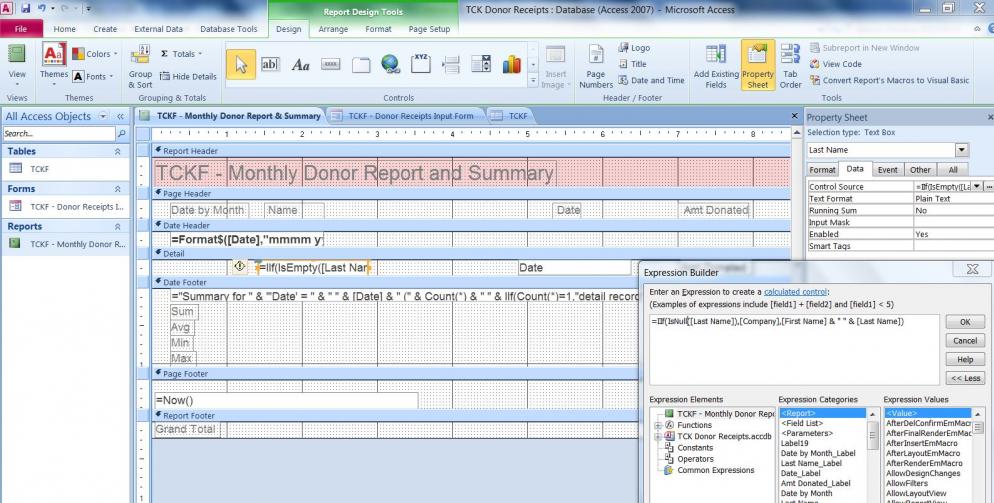Insert a Logo in header

click(634, 48)
